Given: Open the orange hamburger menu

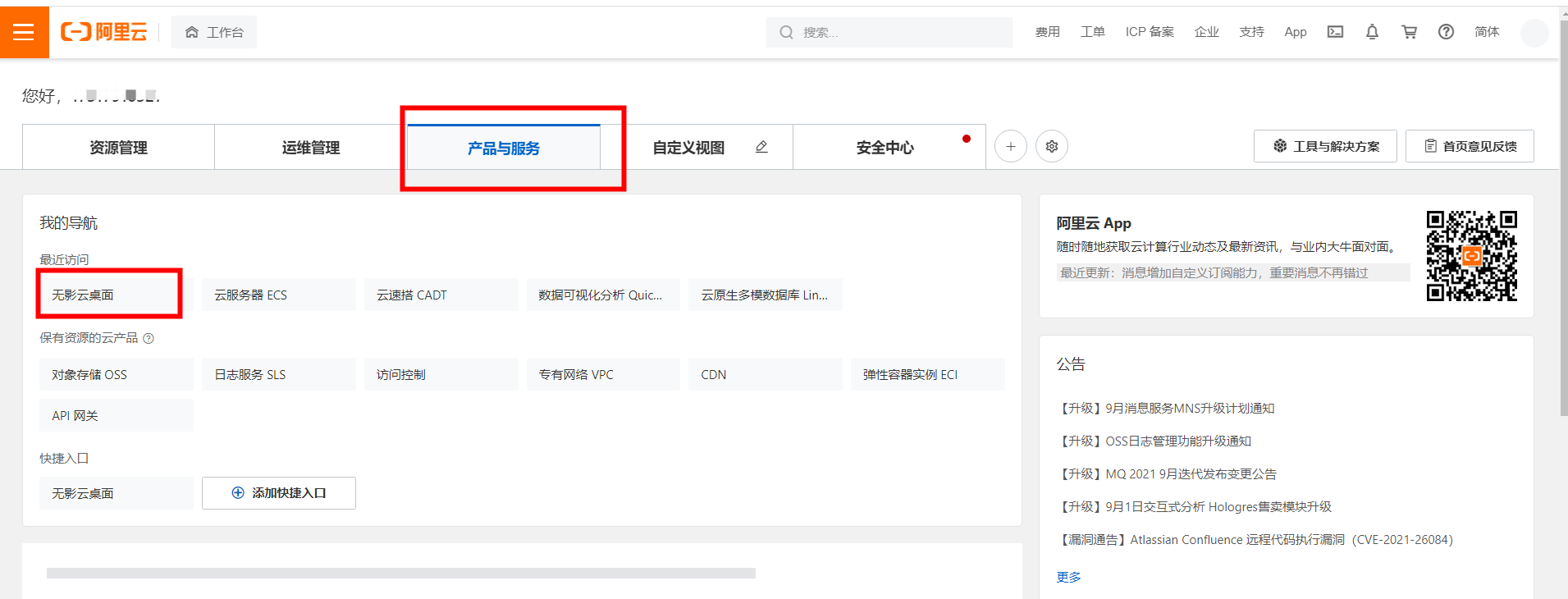Looking at the screenshot, I should click(24, 32).
